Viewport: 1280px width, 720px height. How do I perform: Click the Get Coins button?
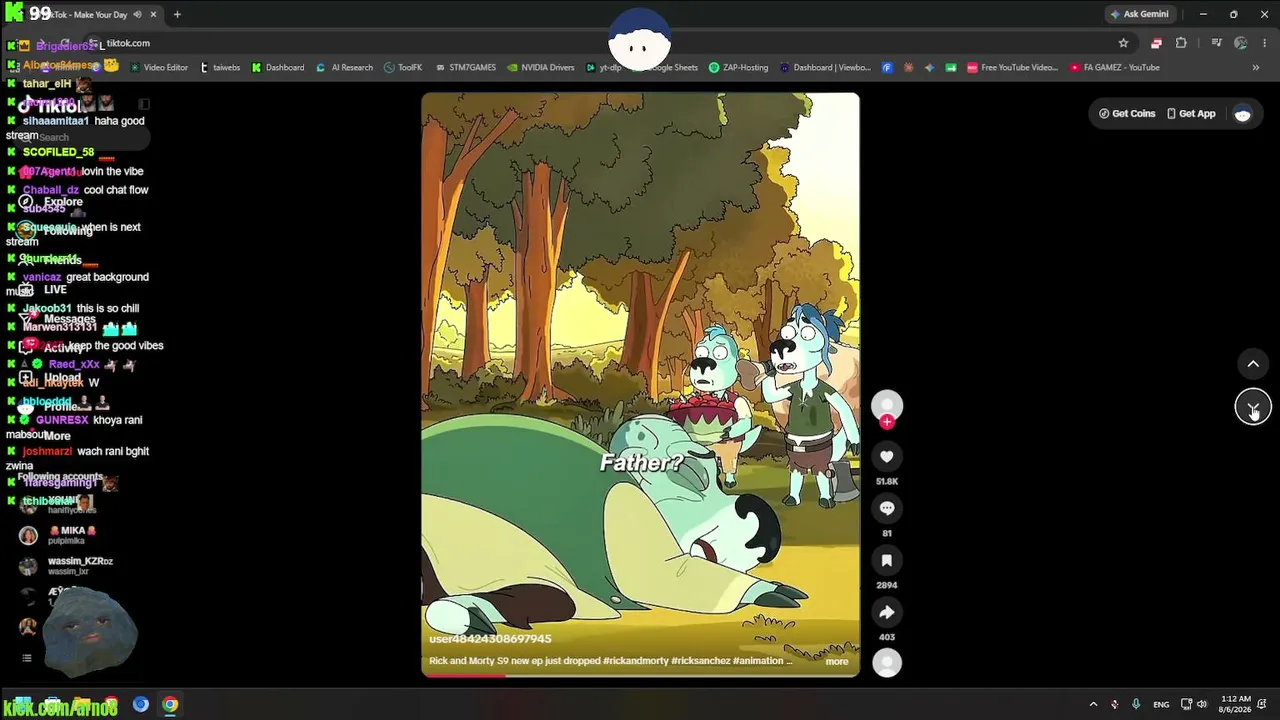pyautogui.click(x=1127, y=114)
